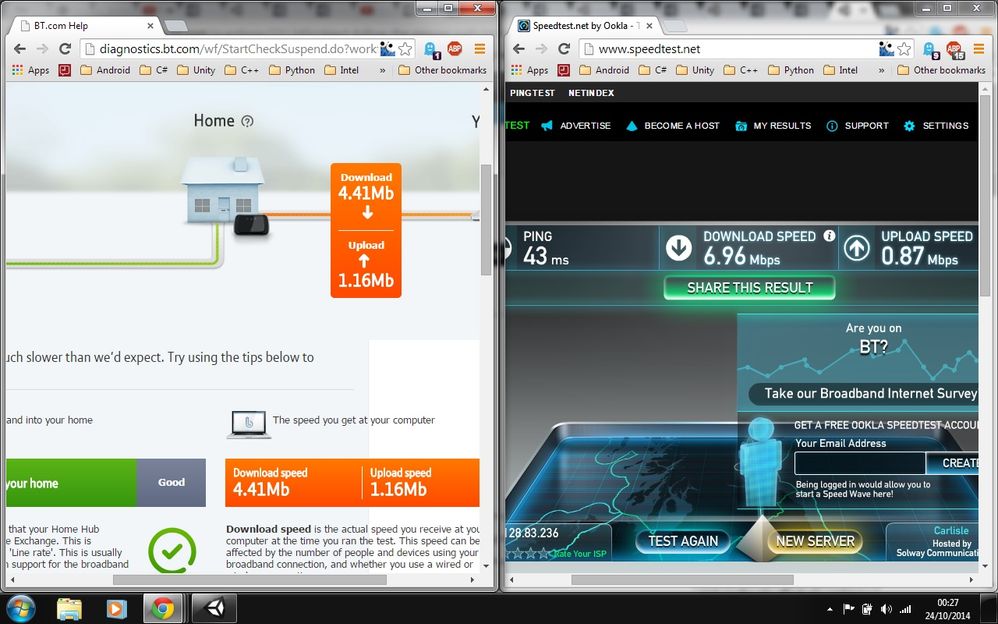Open Android bookmark folder in BT window
The width and height of the screenshot is (998, 624).
tap(105, 70)
